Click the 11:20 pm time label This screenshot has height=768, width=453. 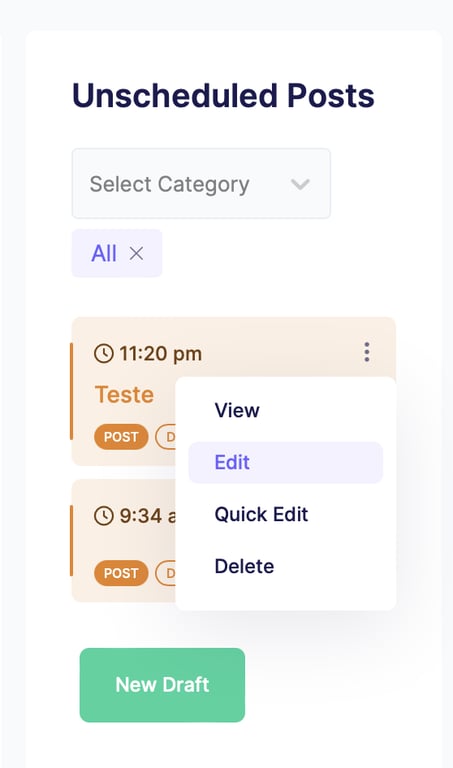(x=161, y=354)
